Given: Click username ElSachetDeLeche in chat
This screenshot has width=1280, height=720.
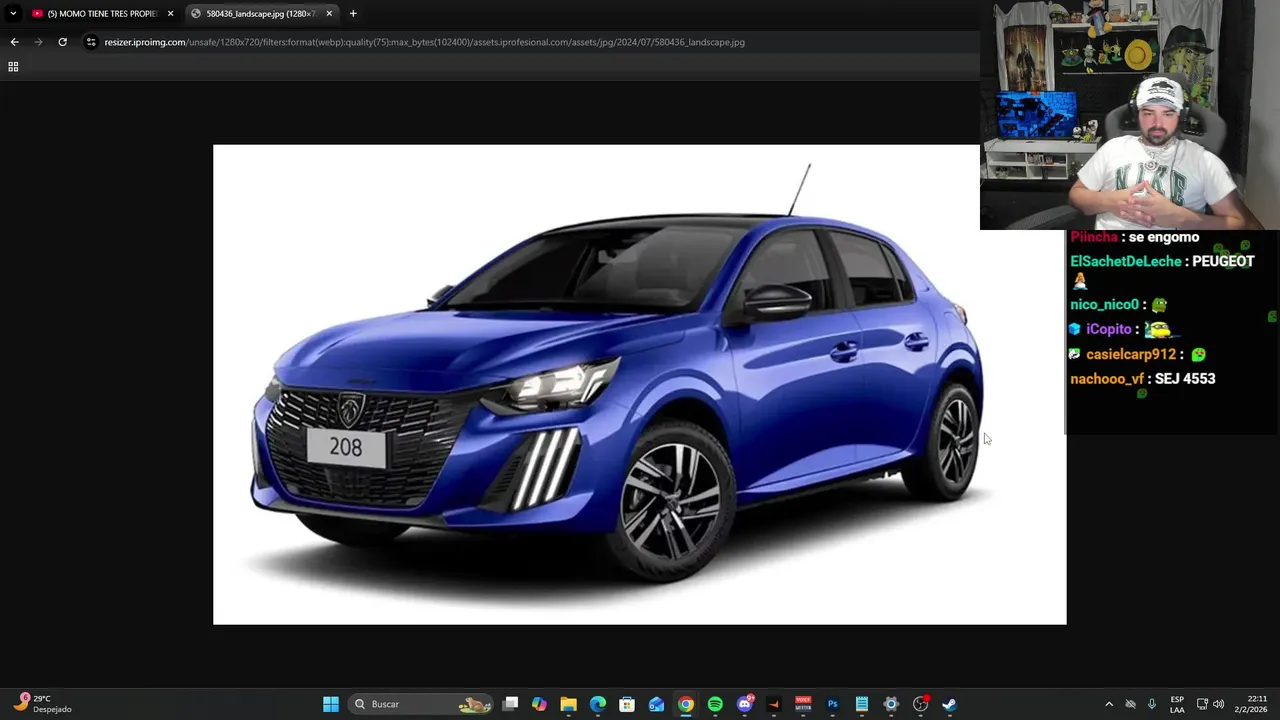Looking at the screenshot, I should click(1126, 261).
